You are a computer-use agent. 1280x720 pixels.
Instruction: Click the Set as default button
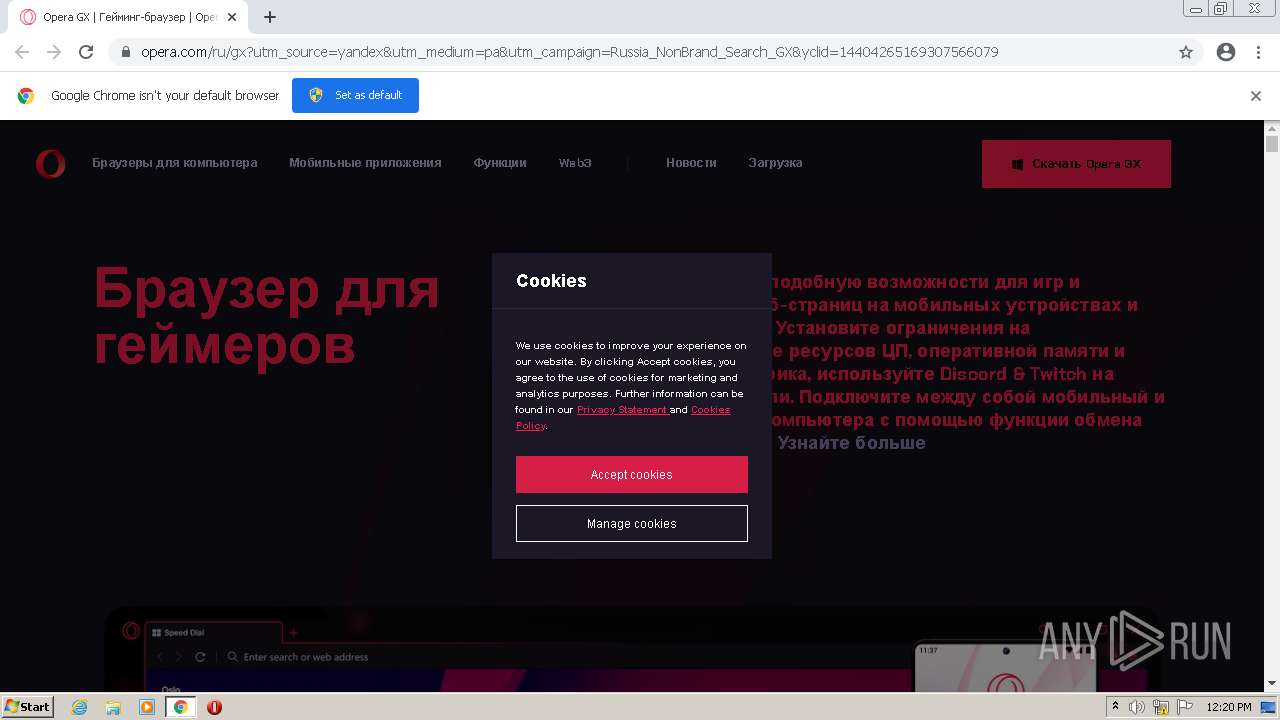coord(355,95)
